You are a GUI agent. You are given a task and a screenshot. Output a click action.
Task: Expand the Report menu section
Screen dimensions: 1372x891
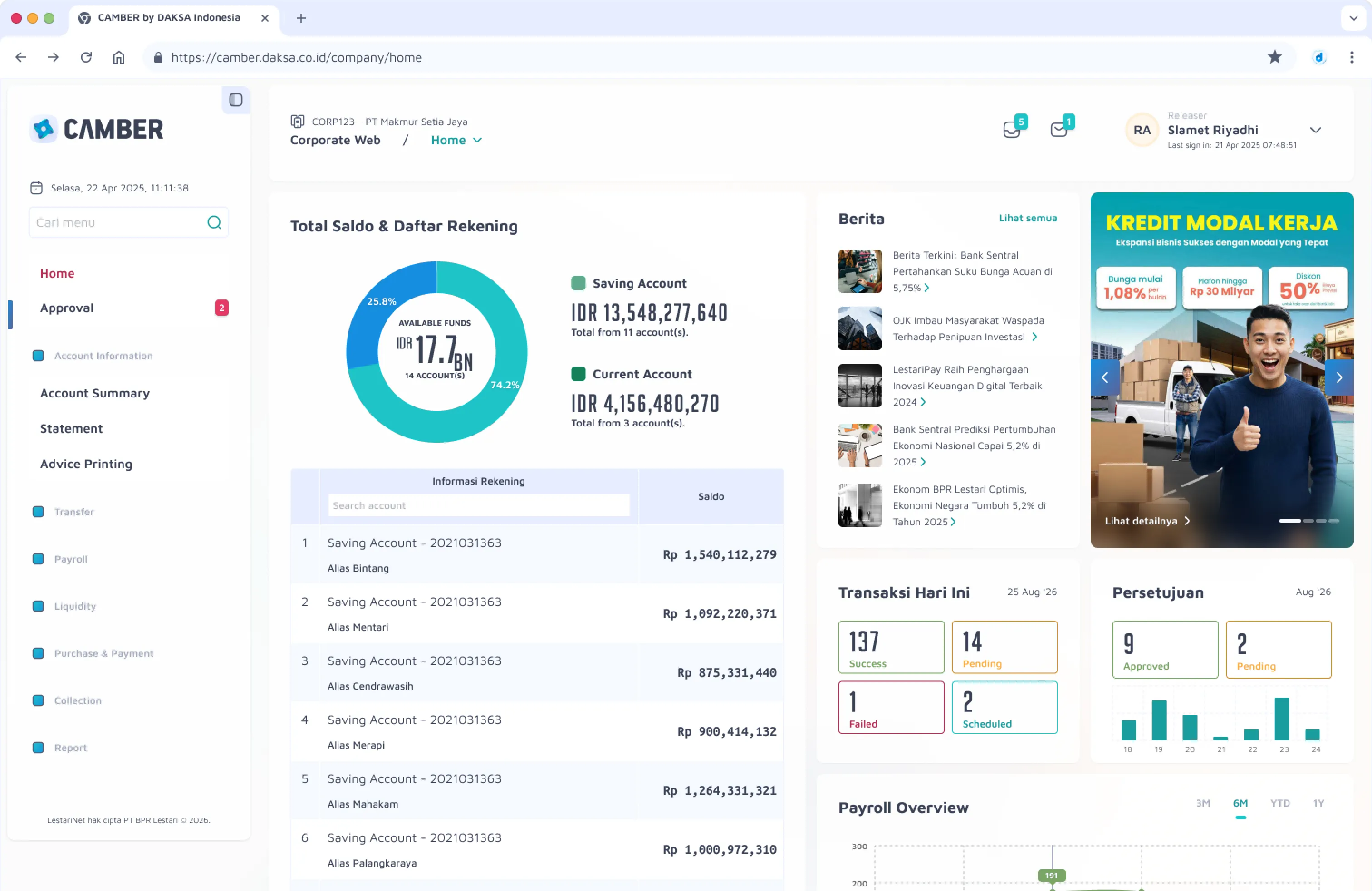click(x=60, y=748)
